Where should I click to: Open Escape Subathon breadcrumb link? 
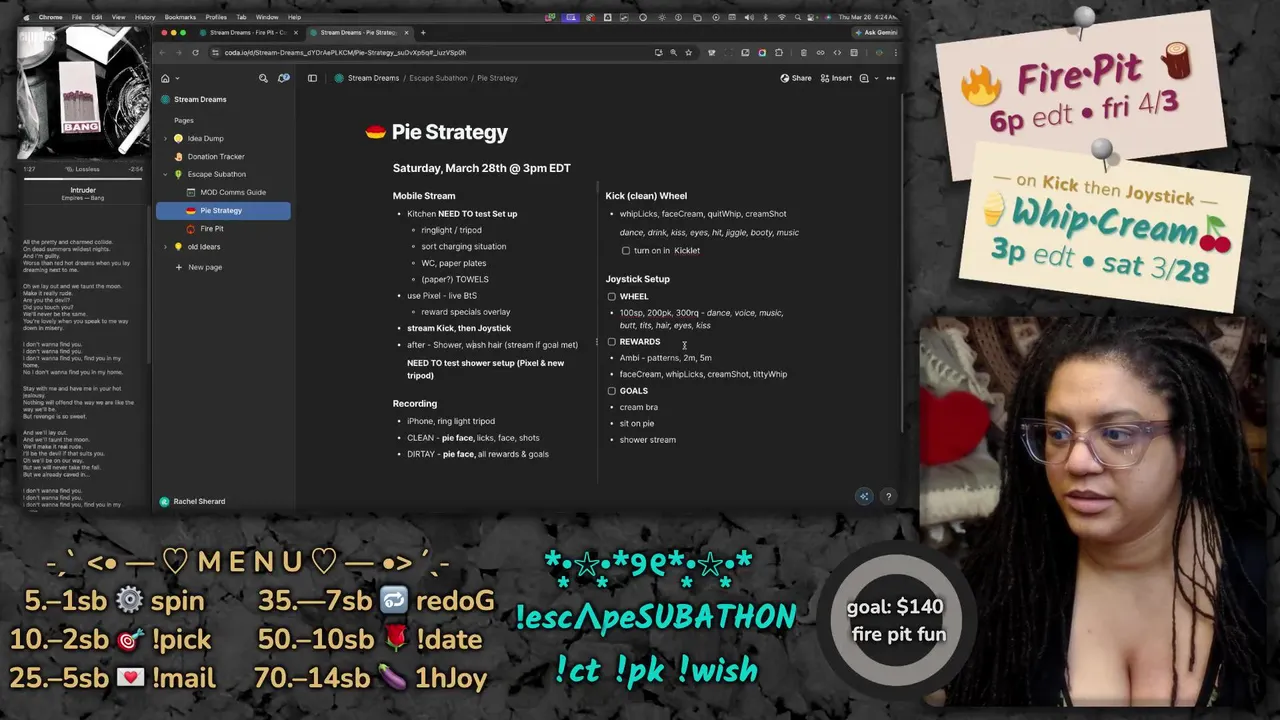pos(438,78)
